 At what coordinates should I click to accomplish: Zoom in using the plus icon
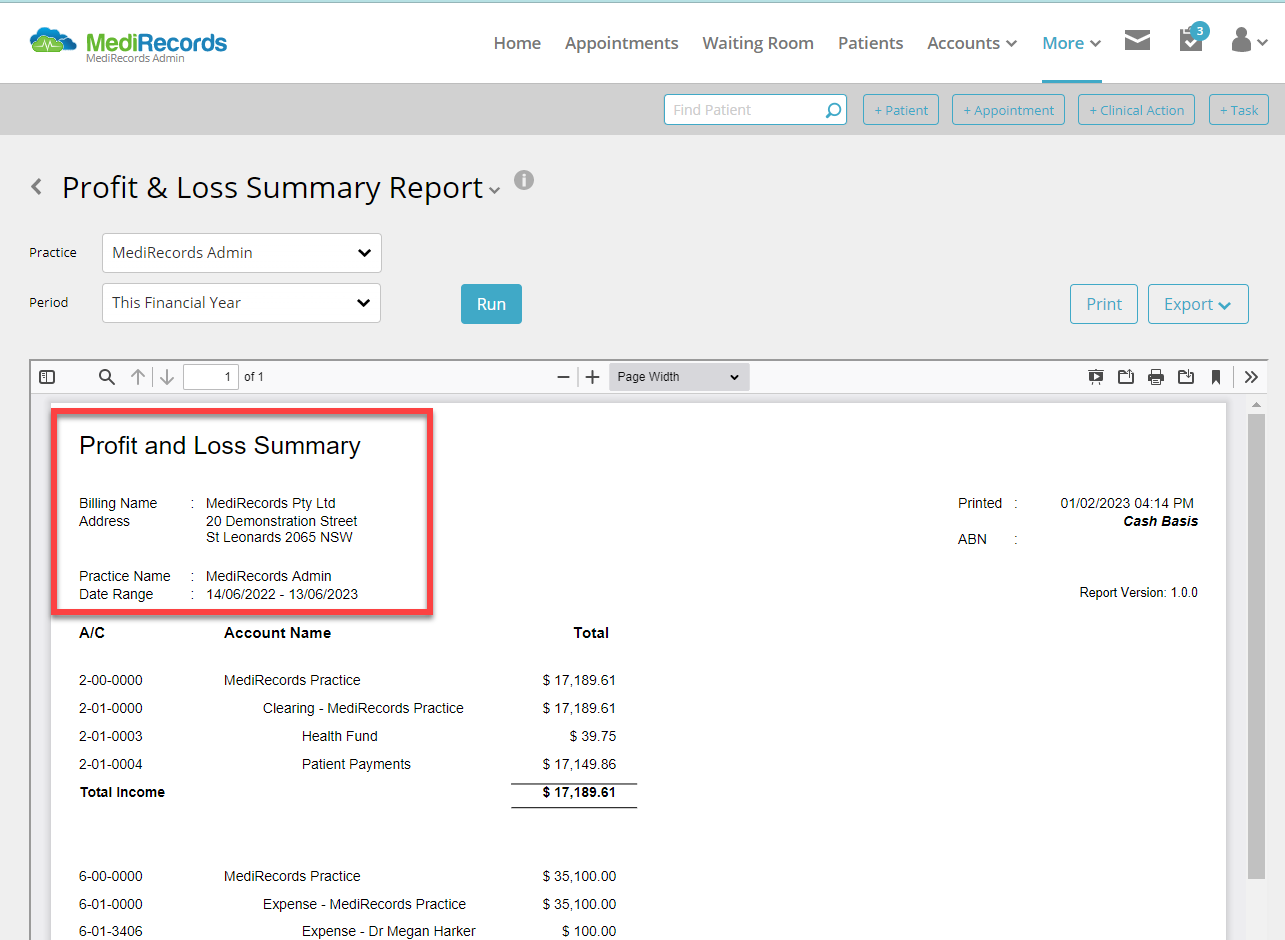592,377
